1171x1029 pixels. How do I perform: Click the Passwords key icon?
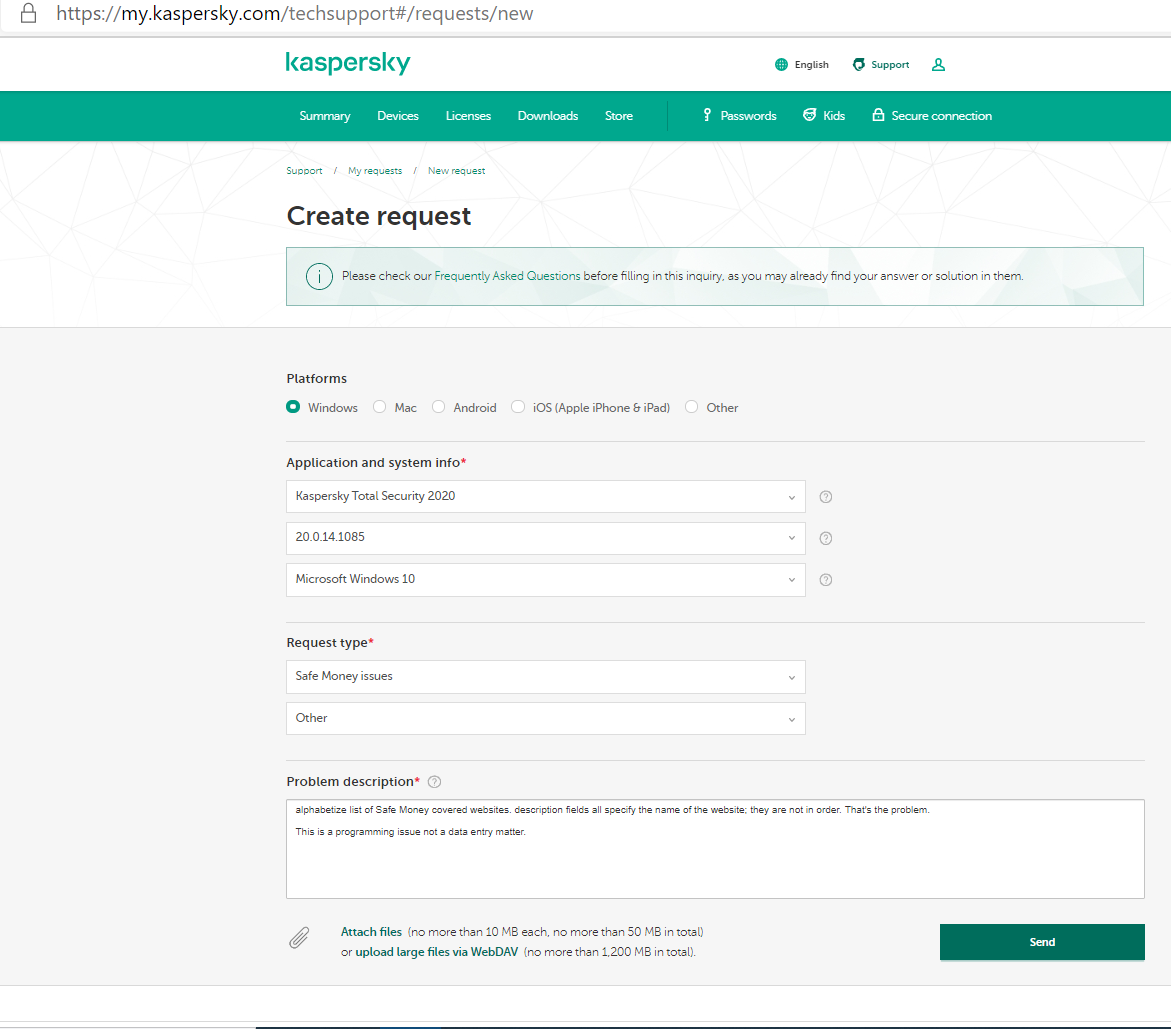[x=707, y=115]
